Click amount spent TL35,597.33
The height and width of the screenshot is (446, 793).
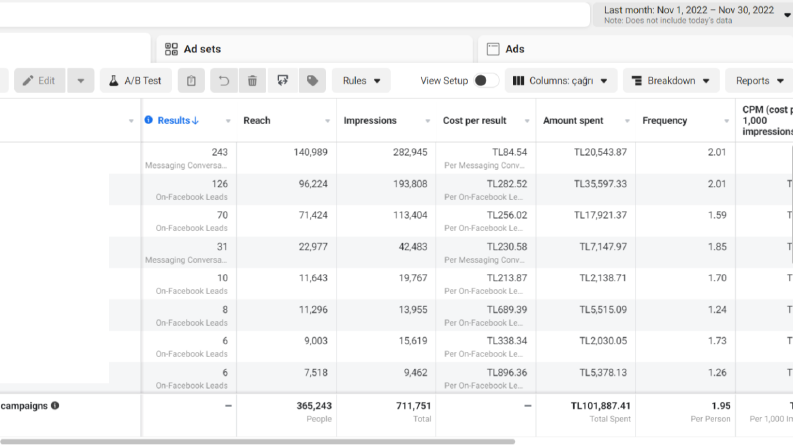click(x=600, y=184)
